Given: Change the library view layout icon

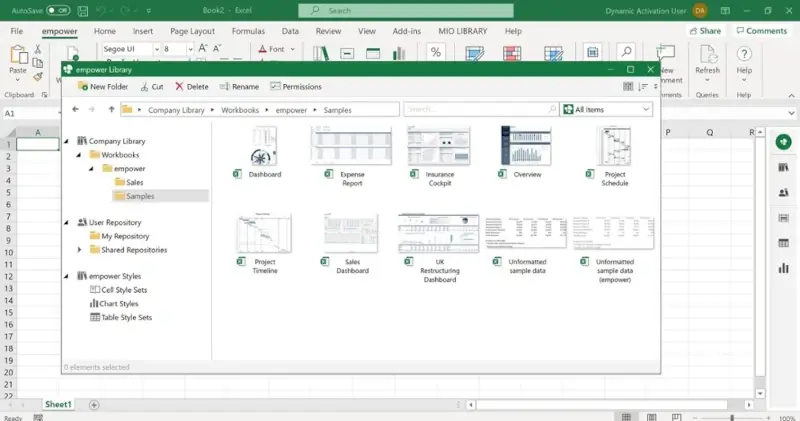Looking at the screenshot, I should pos(628,87).
